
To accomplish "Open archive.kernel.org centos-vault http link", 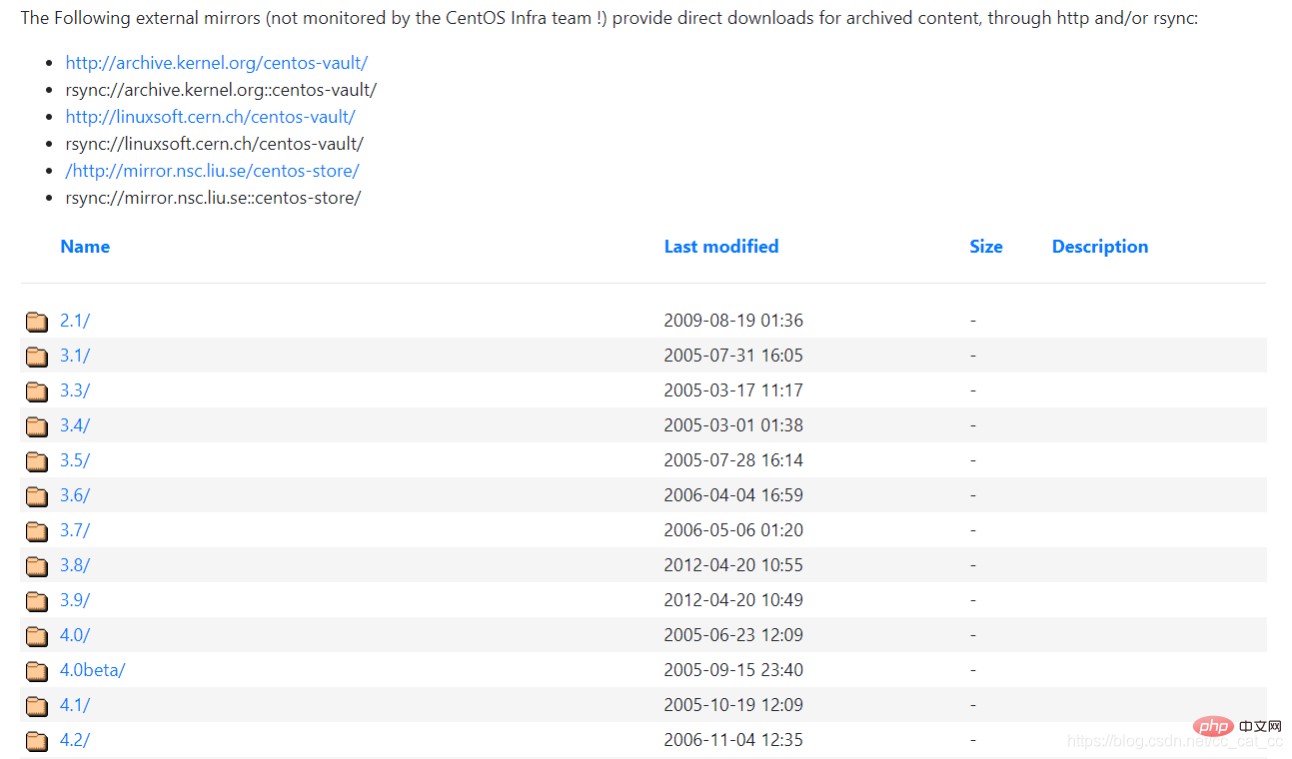I will [x=217, y=63].
